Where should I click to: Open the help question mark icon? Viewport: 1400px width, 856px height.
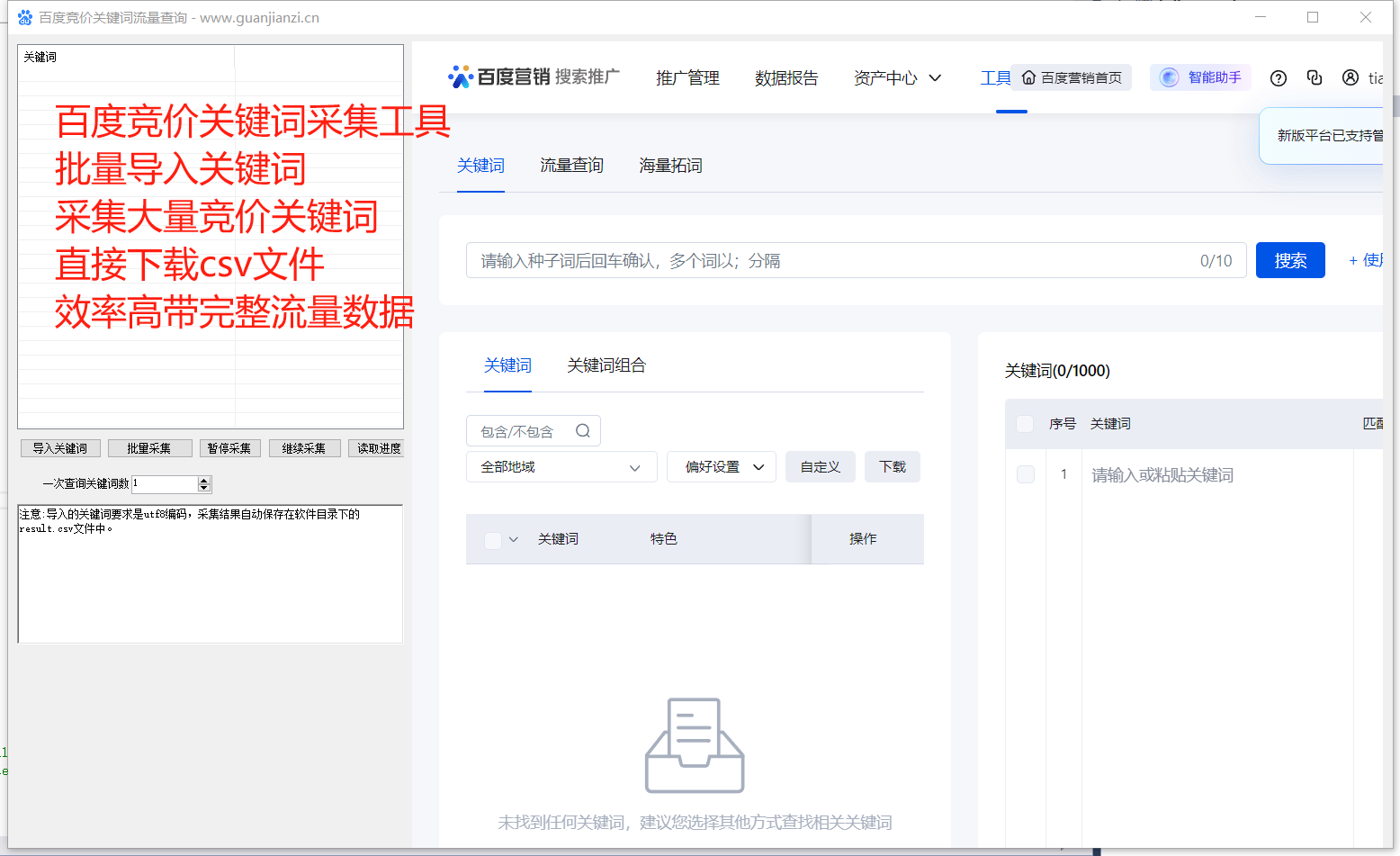click(x=1278, y=78)
